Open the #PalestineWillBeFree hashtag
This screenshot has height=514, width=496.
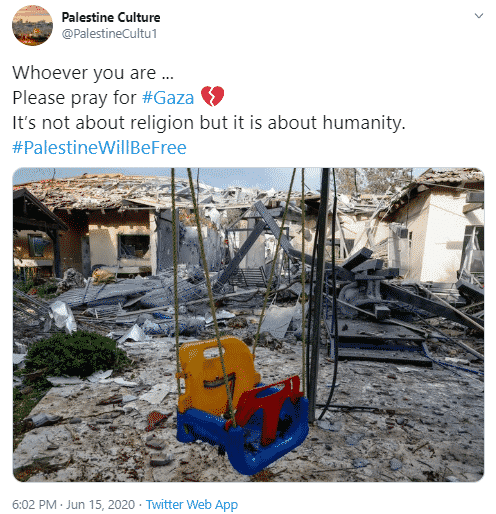coord(99,148)
